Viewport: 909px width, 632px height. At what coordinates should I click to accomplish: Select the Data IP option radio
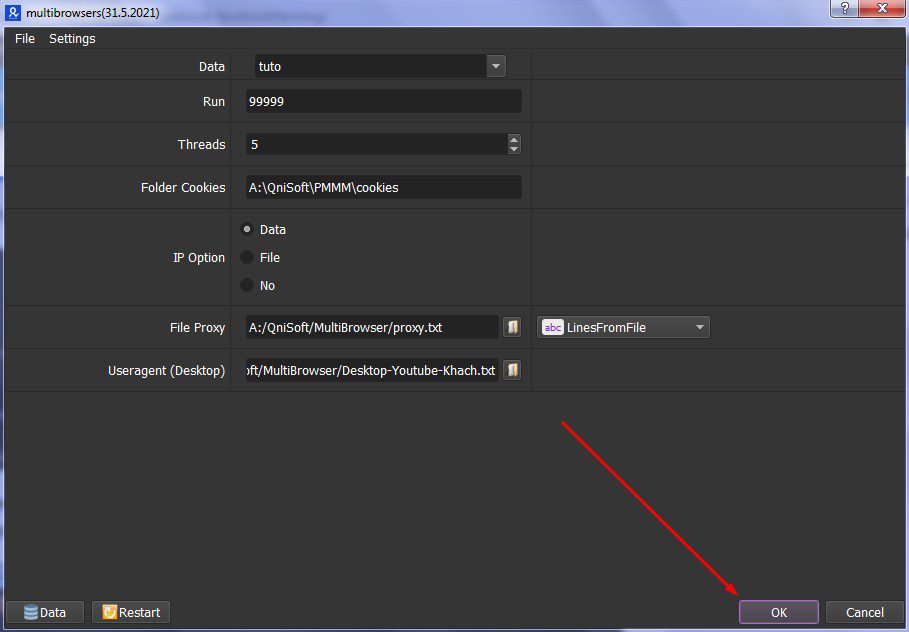coord(247,229)
